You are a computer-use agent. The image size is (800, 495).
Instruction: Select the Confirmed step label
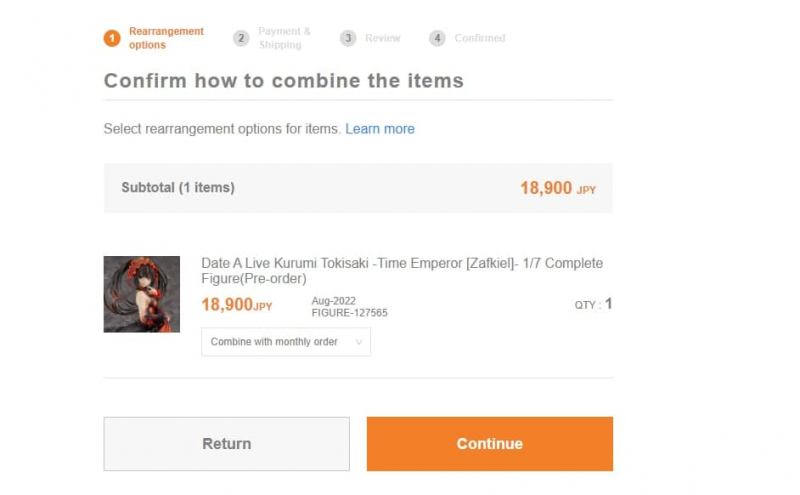pos(480,38)
